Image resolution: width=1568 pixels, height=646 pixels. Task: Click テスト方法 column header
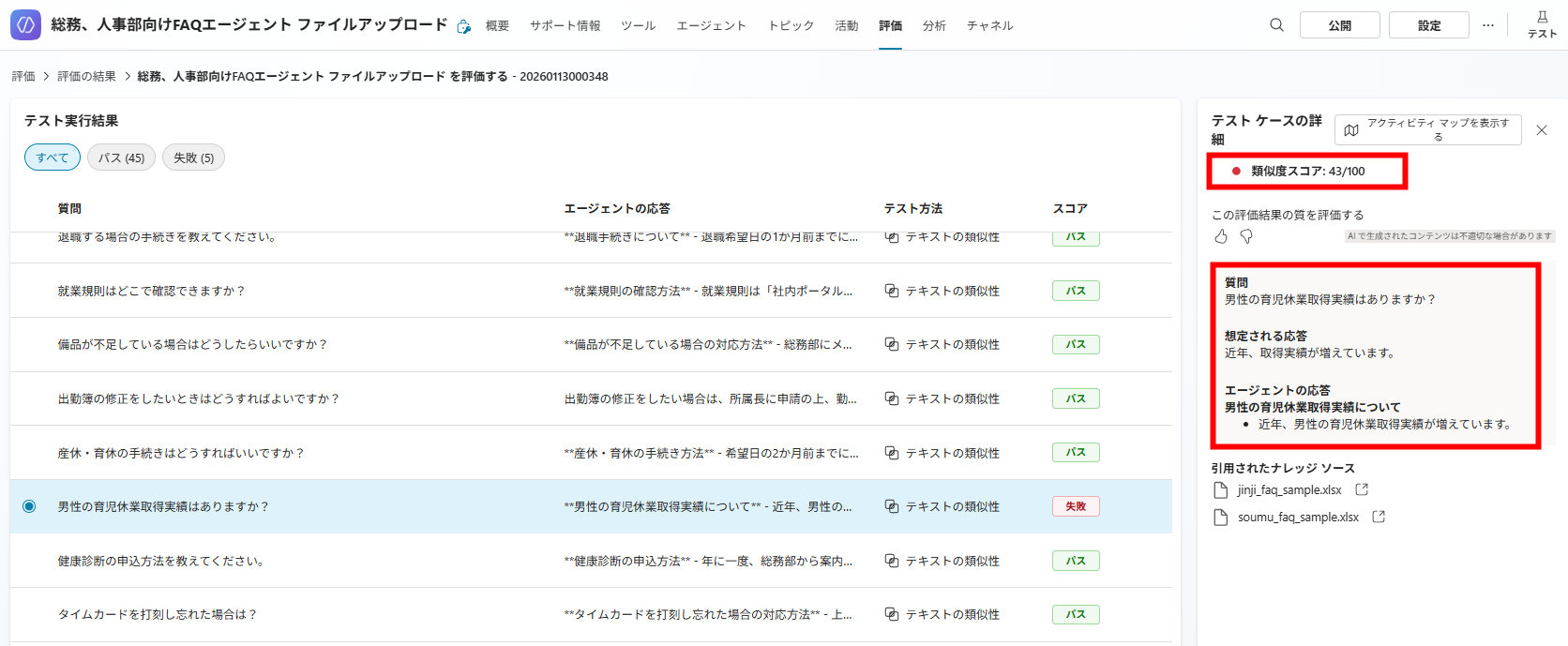(913, 208)
